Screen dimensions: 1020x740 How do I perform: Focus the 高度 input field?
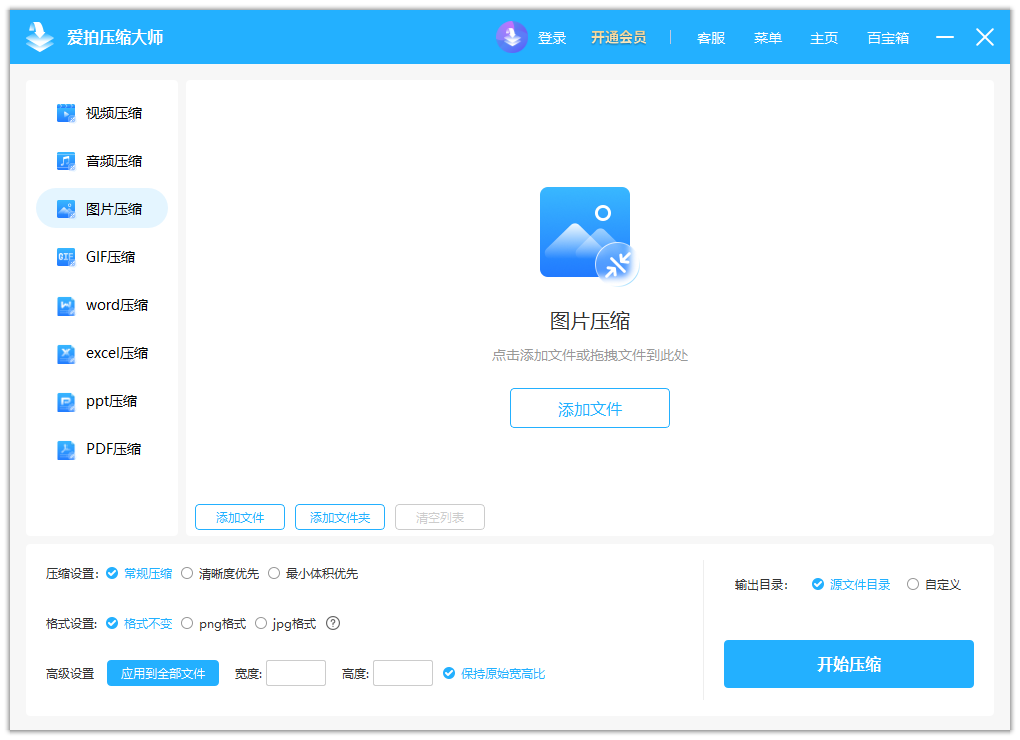click(403, 673)
